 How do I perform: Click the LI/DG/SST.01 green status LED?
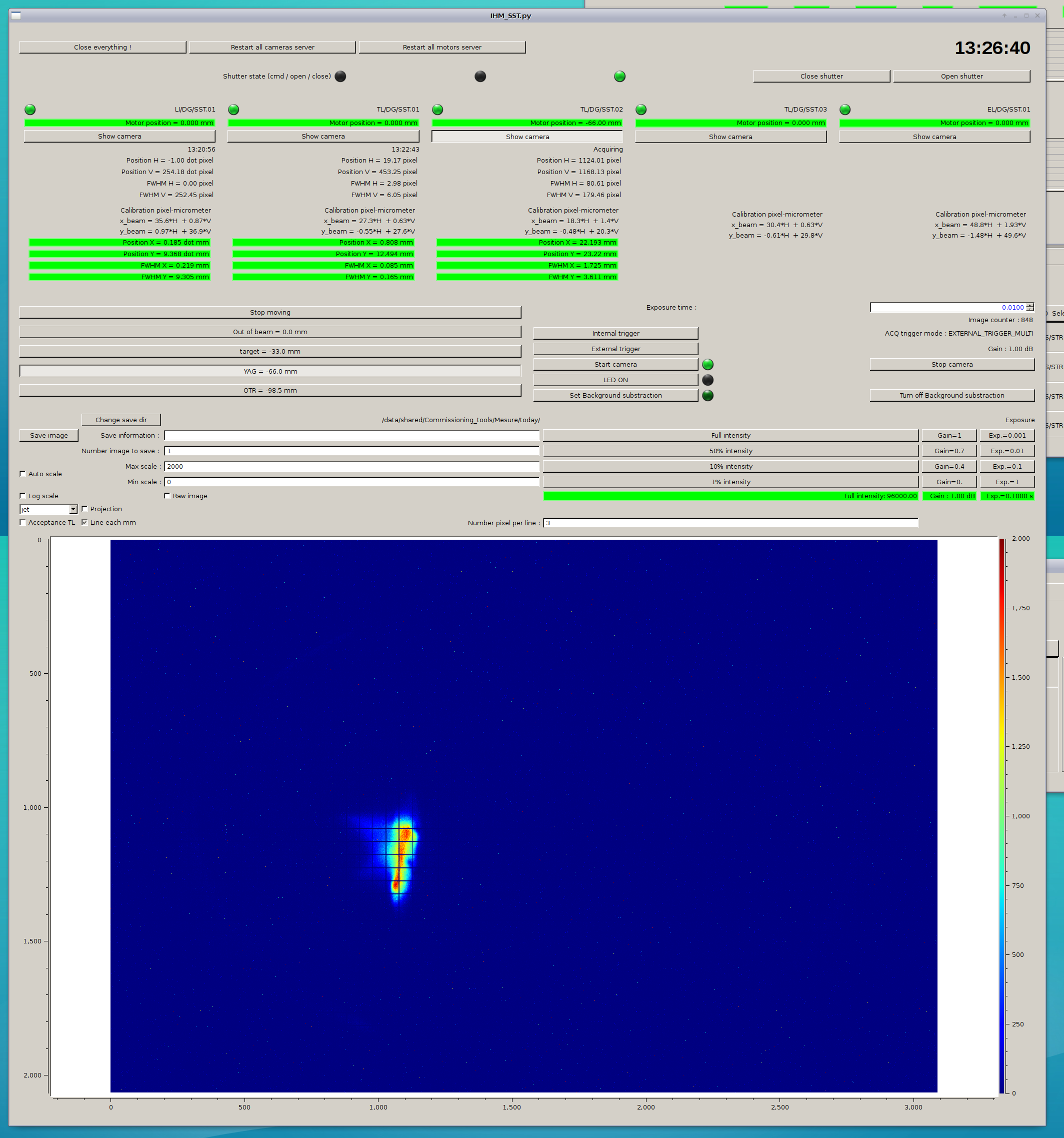coord(30,110)
